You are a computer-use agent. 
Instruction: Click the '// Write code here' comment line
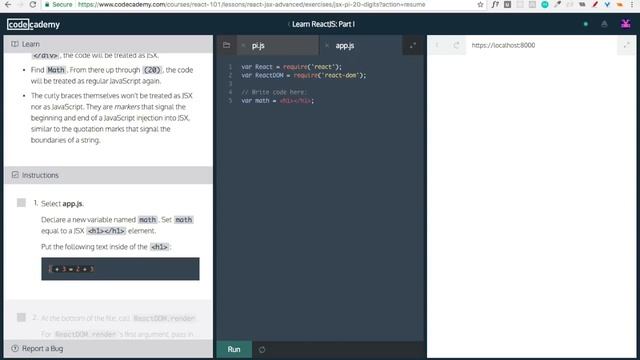(274, 92)
